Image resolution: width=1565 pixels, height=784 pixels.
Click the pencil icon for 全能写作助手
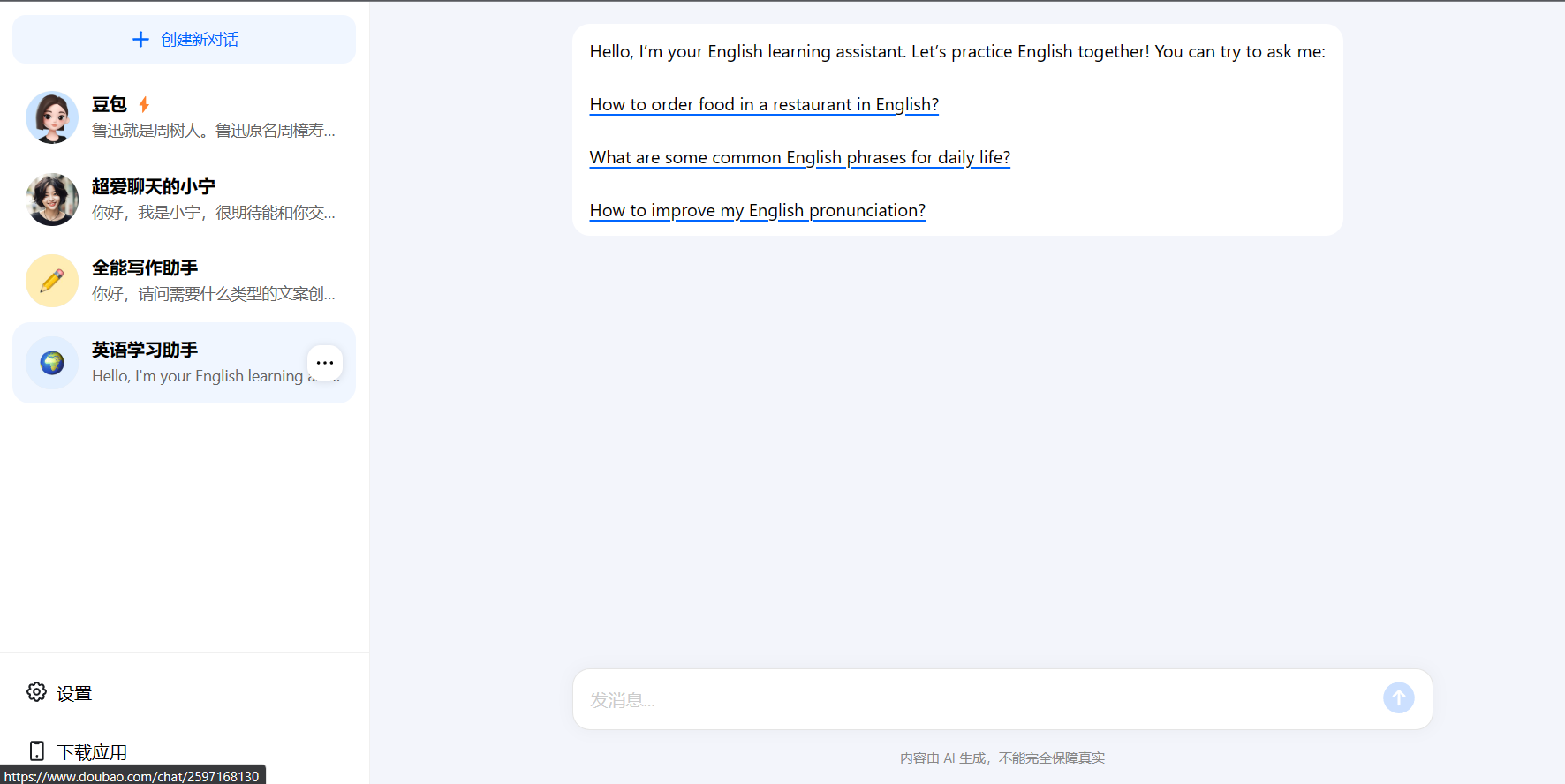[52, 281]
